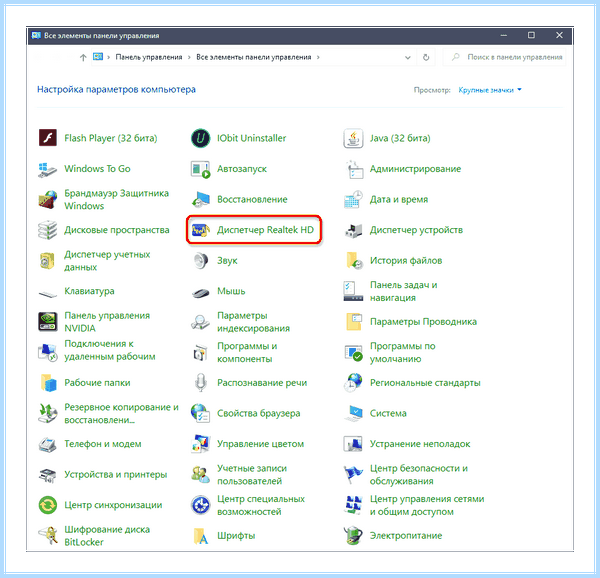
Task: Expand chevron after Панель управления breadcrumb
Action: 189,57
